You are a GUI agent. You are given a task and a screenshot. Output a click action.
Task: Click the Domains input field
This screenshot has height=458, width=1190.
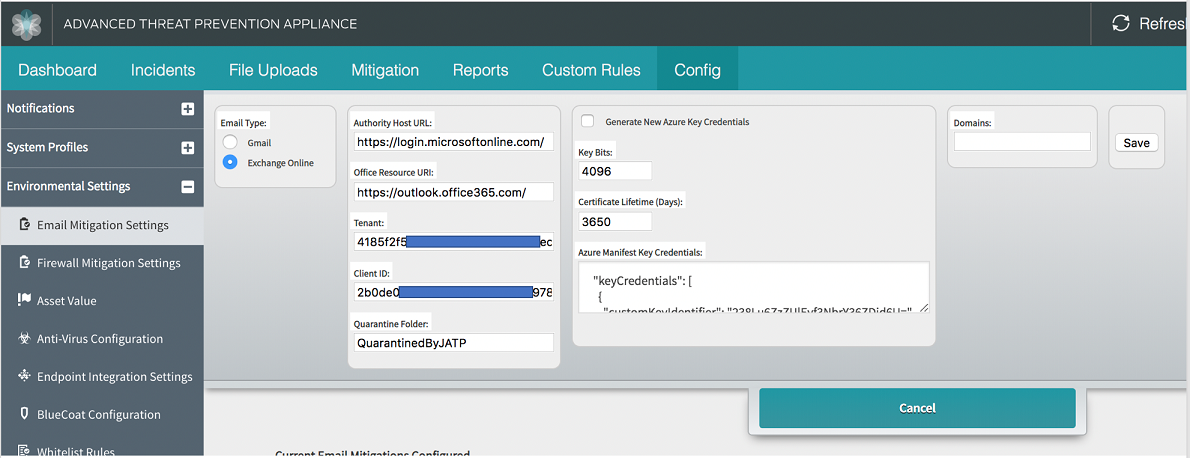click(x=1022, y=142)
